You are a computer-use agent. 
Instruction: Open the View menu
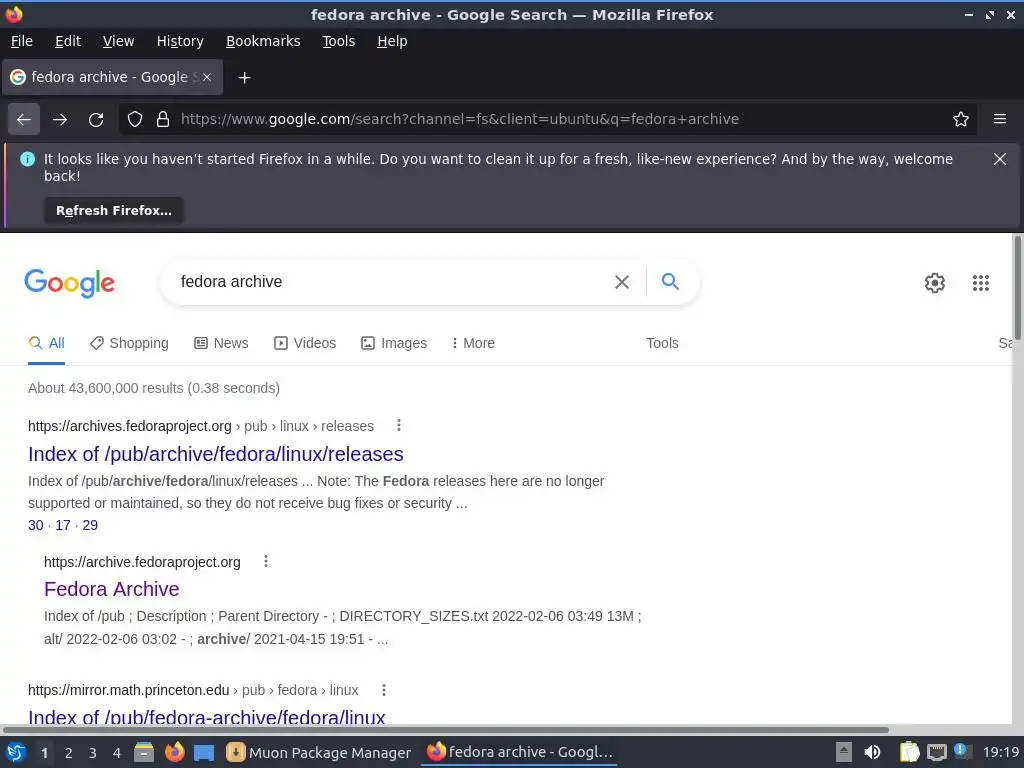point(118,41)
